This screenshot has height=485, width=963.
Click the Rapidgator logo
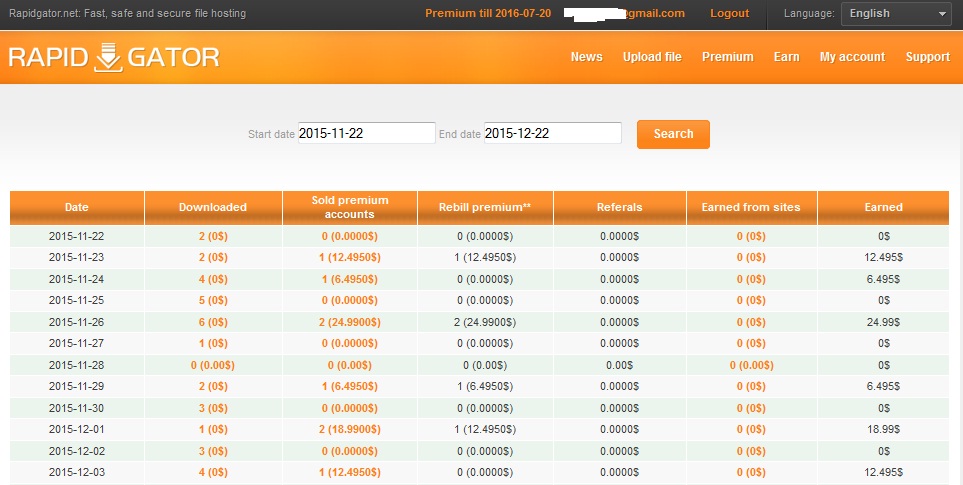(x=114, y=57)
